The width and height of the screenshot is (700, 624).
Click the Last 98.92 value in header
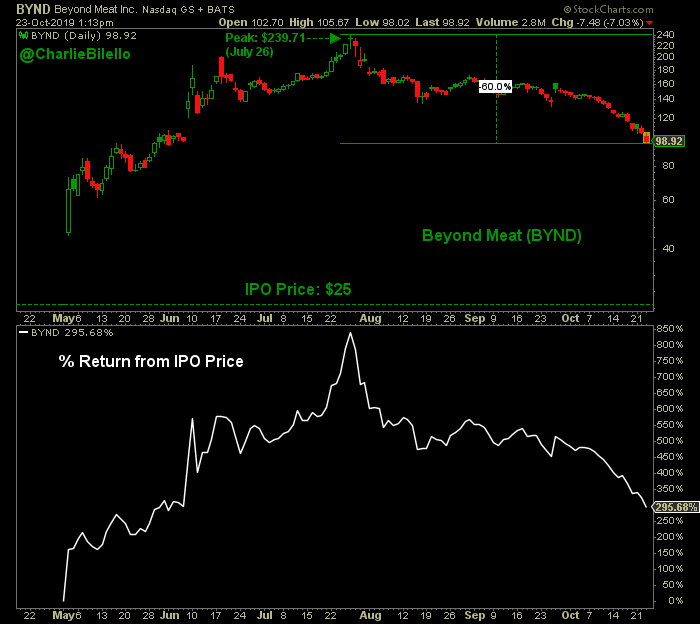442,22
